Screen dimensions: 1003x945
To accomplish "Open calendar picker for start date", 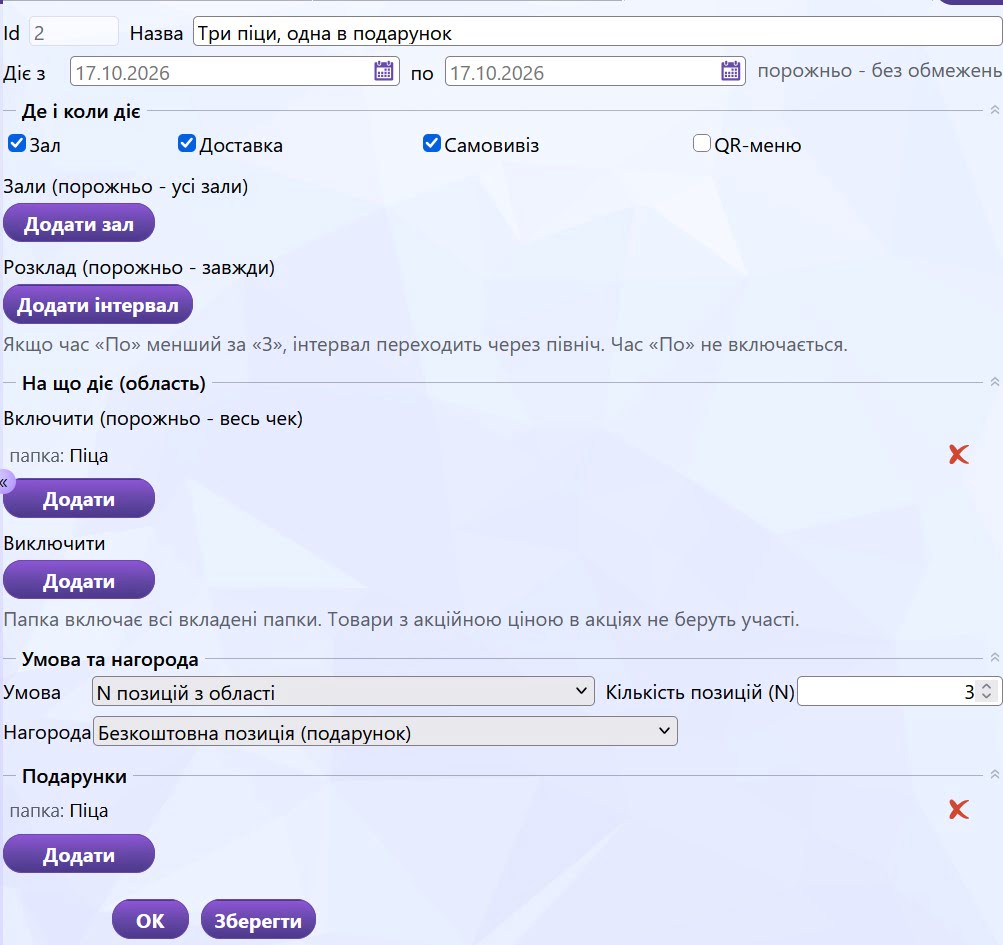I will [x=384, y=70].
